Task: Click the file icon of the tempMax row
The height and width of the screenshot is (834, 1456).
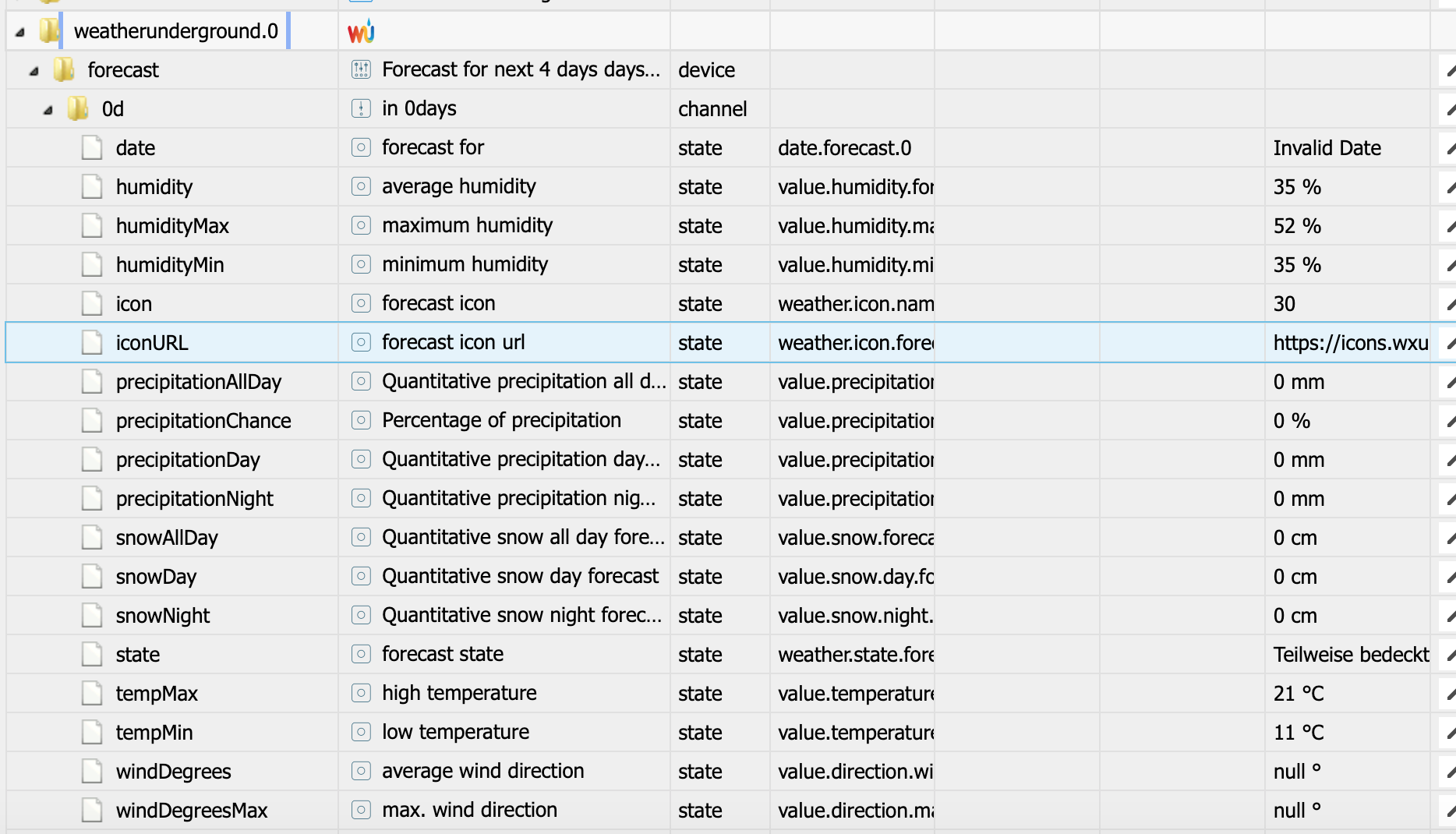Action: pos(92,693)
